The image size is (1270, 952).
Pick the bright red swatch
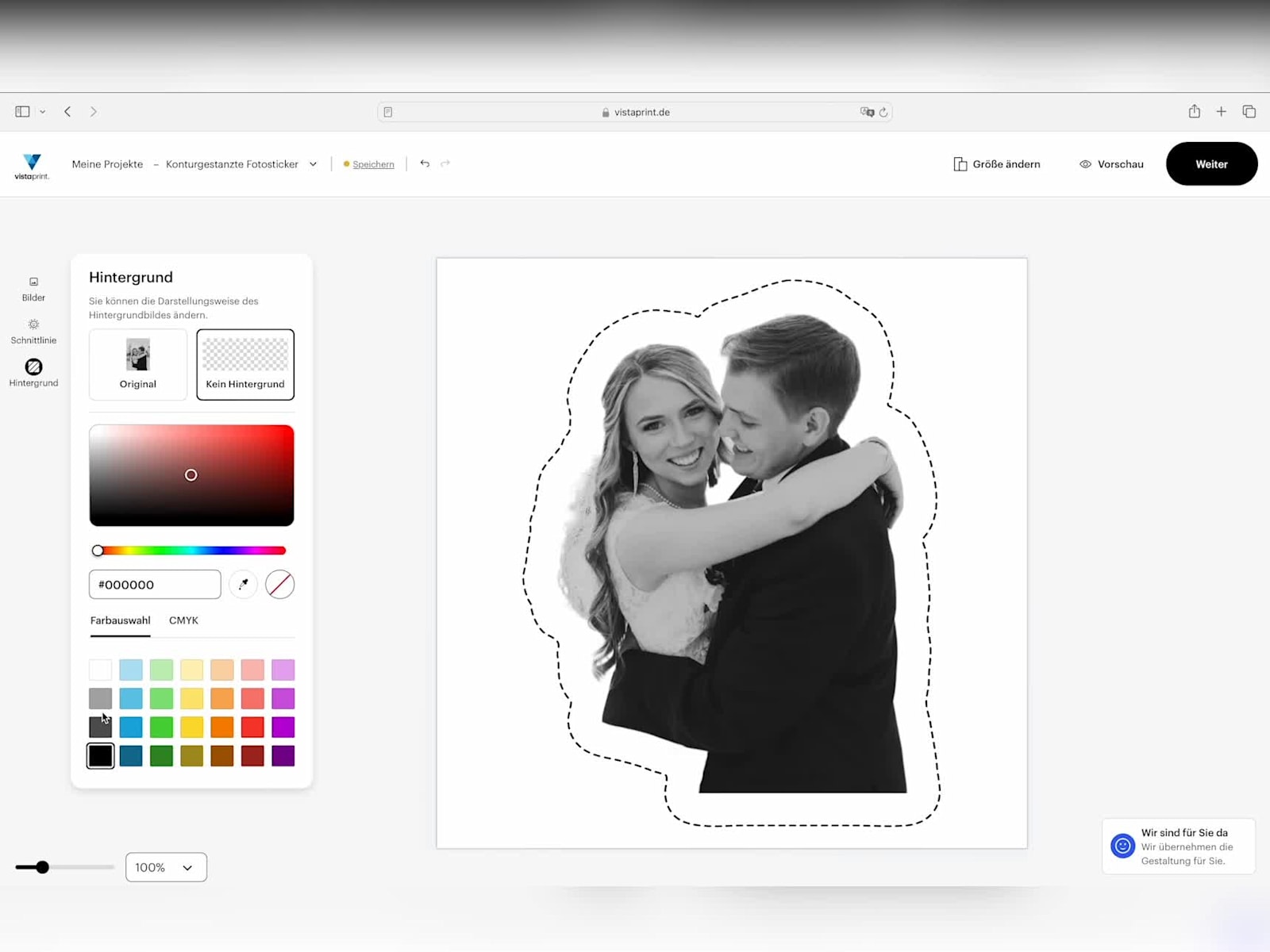click(252, 727)
